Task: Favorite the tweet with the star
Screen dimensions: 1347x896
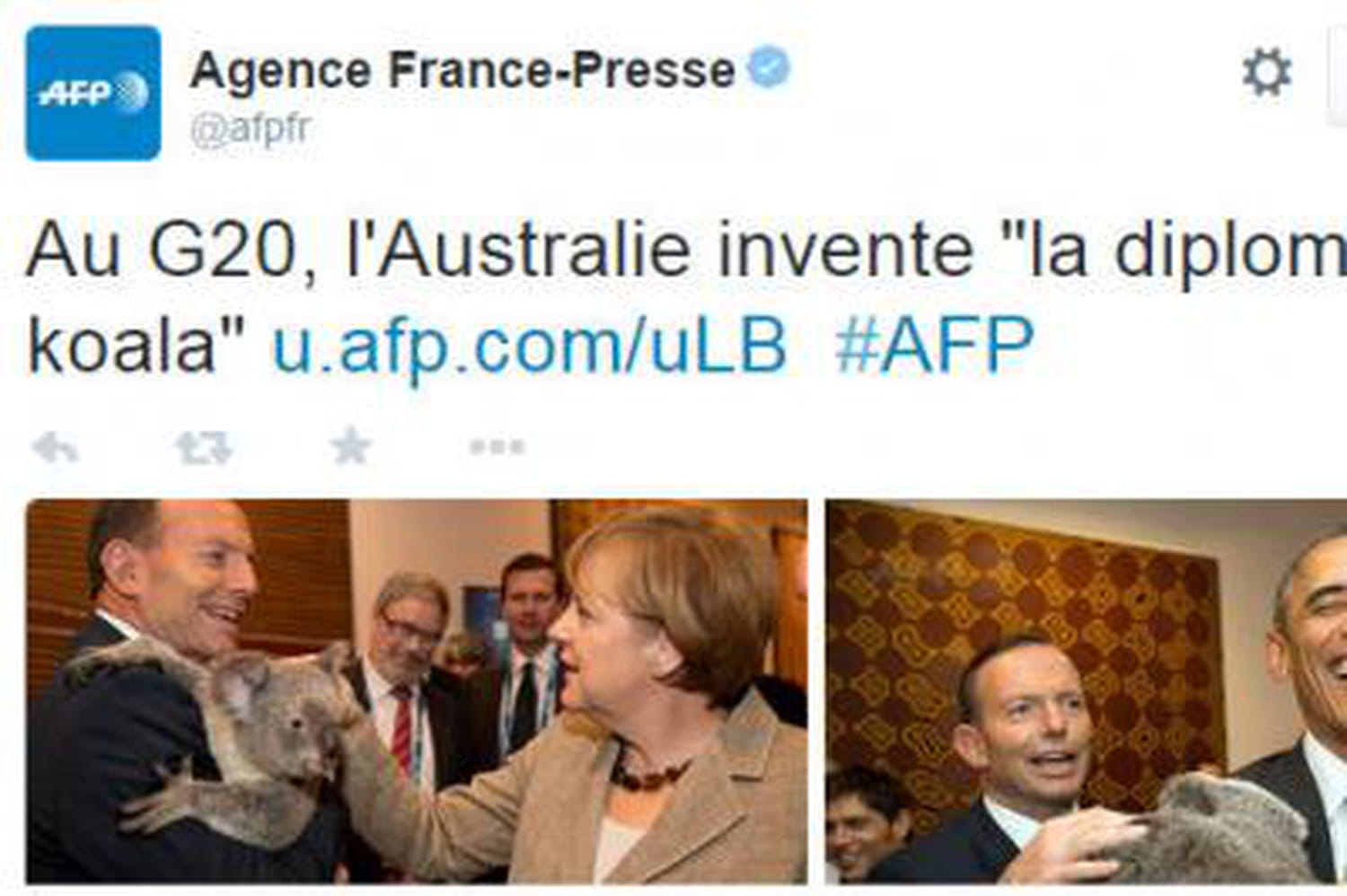Action: [x=350, y=445]
